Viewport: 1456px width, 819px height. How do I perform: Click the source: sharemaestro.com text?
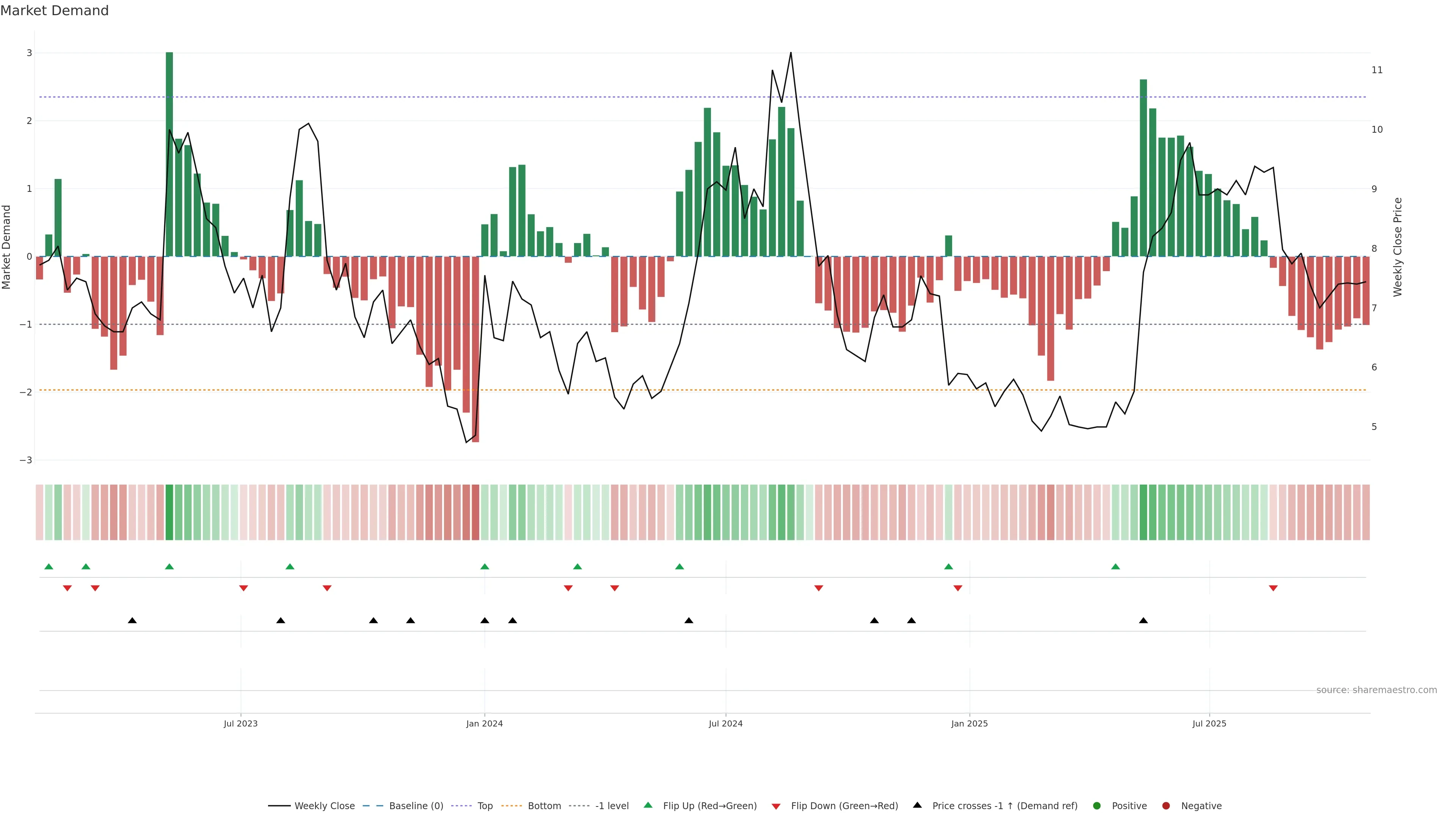pyautogui.click(x=1376, y=690)
